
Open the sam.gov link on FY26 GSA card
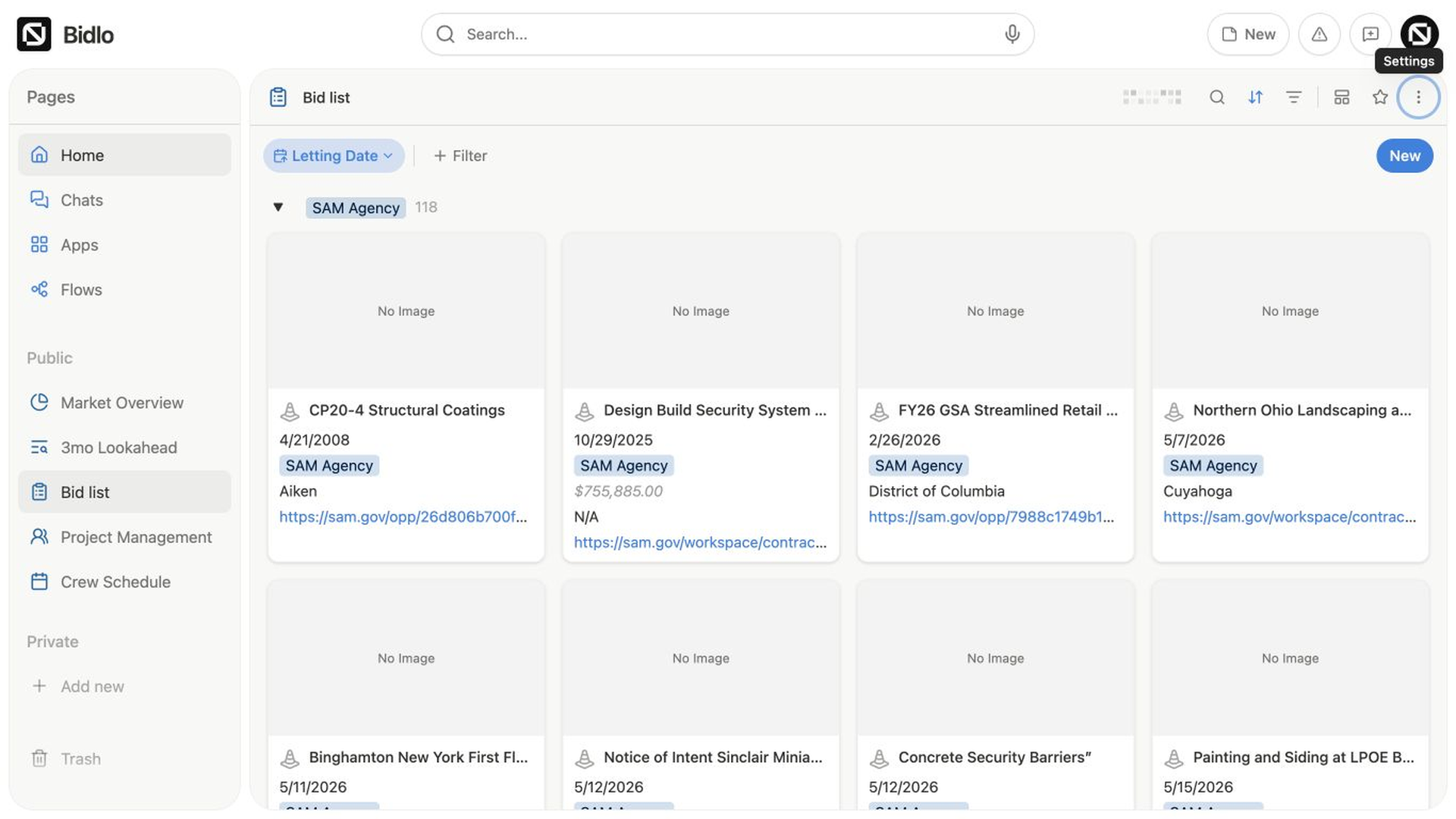coord(991,516)
